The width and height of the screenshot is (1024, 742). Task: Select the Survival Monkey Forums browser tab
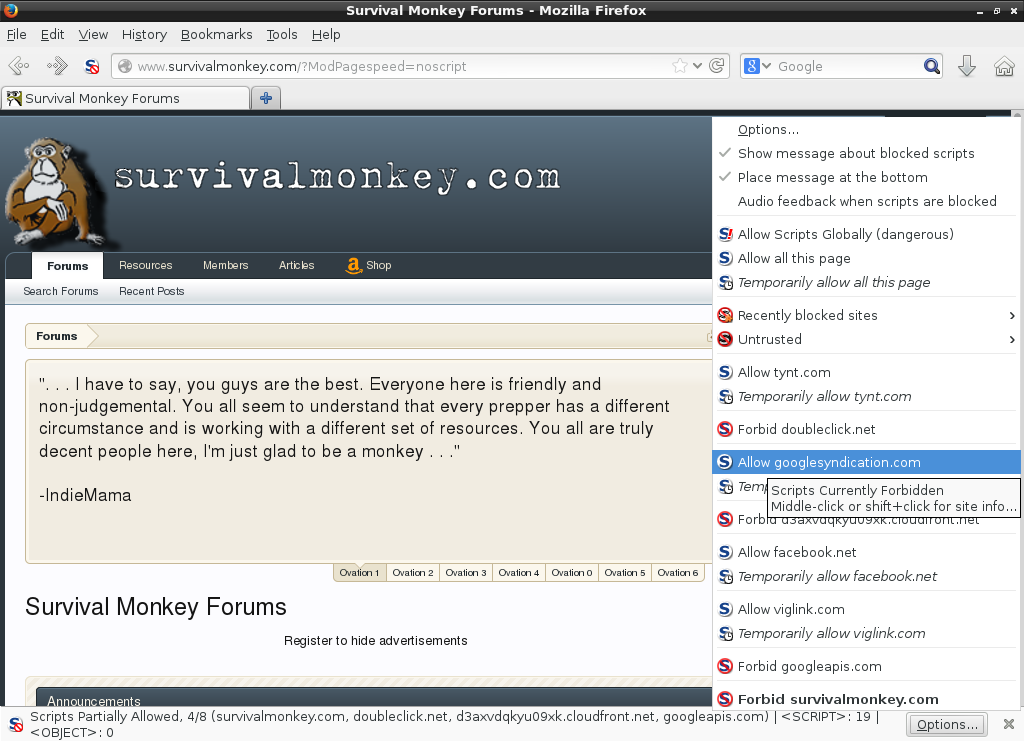click(125, 98)
